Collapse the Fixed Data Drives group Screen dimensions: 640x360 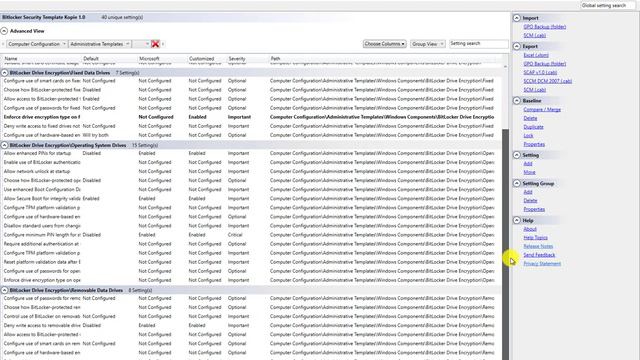click(4, 73)
